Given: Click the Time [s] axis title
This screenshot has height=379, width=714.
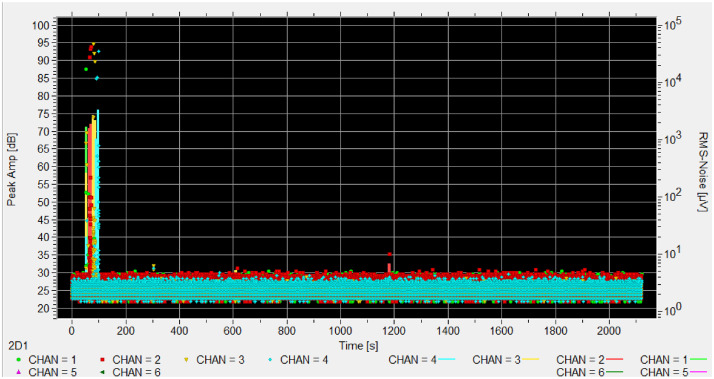Looking at the screenshot, I should tap(358, 346).
